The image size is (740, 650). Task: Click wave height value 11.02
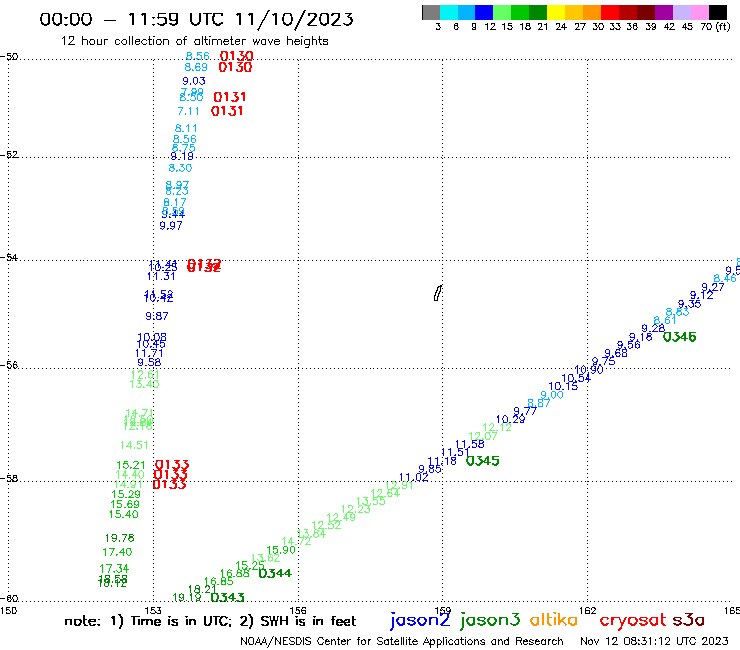[x=413, y=477]
